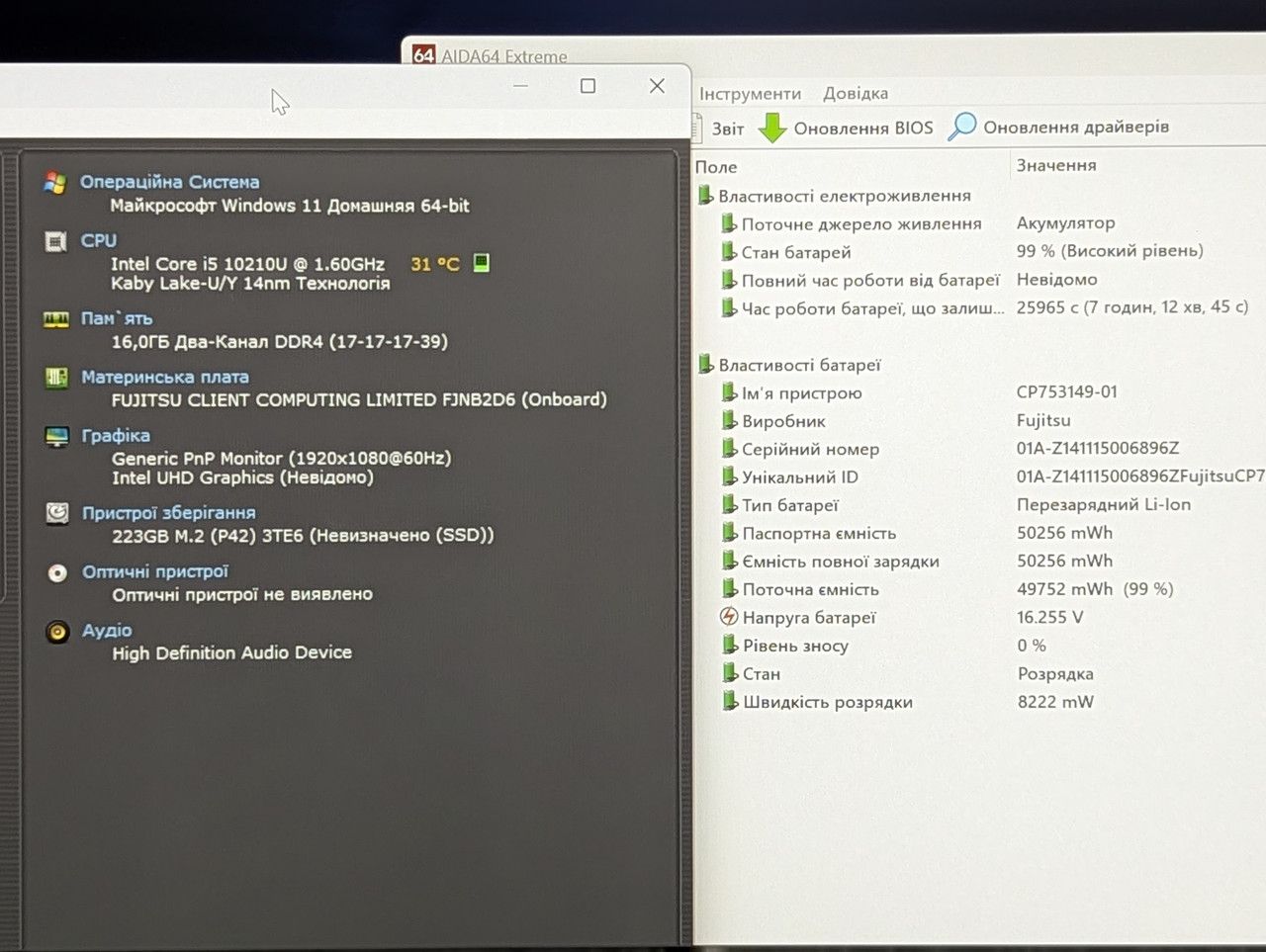Click the graphics monitor icon

(x=57, y=436)
